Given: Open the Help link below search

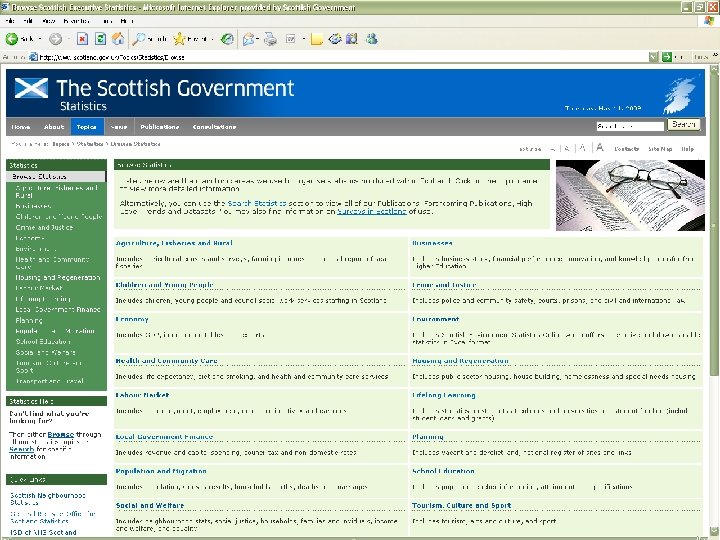Looking at the screenshot, I should click(x=687, y=149).
